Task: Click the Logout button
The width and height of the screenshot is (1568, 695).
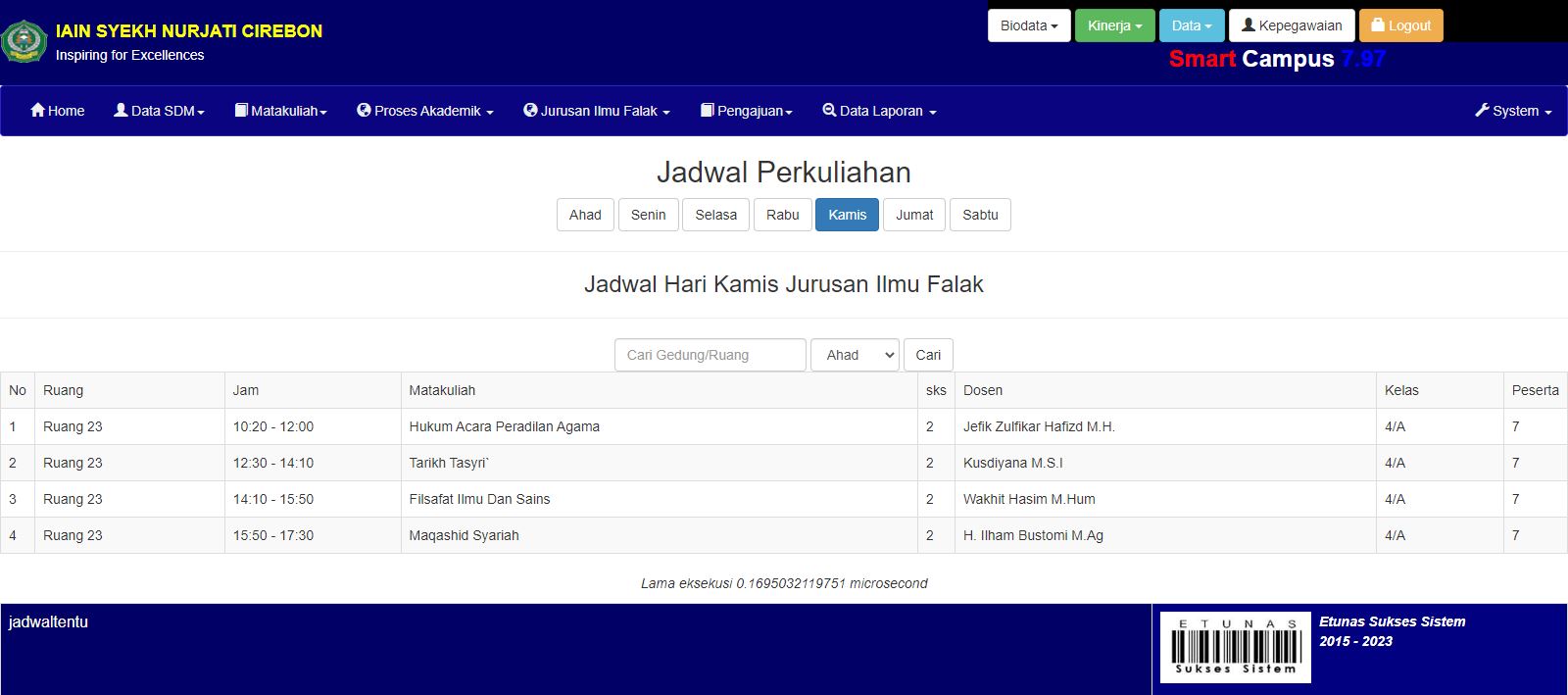Action: coord(1401,25)
